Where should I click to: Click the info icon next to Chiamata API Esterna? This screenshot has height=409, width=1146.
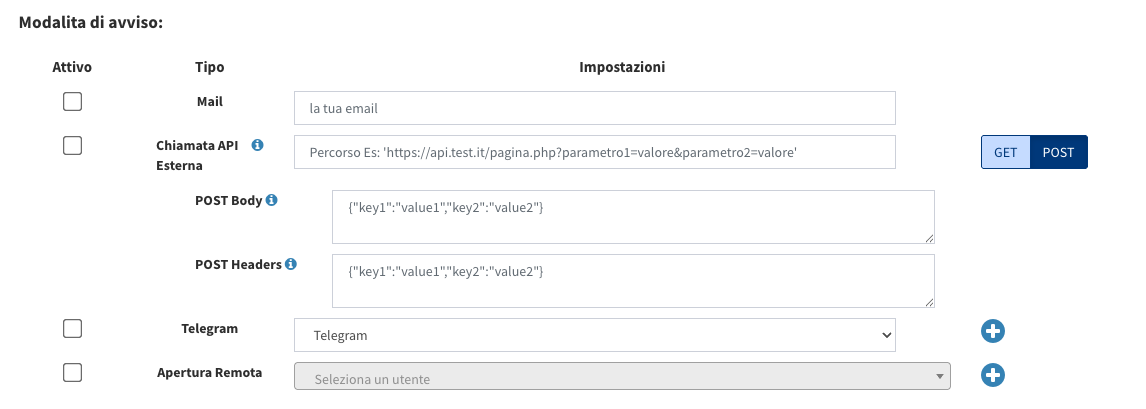257,145
